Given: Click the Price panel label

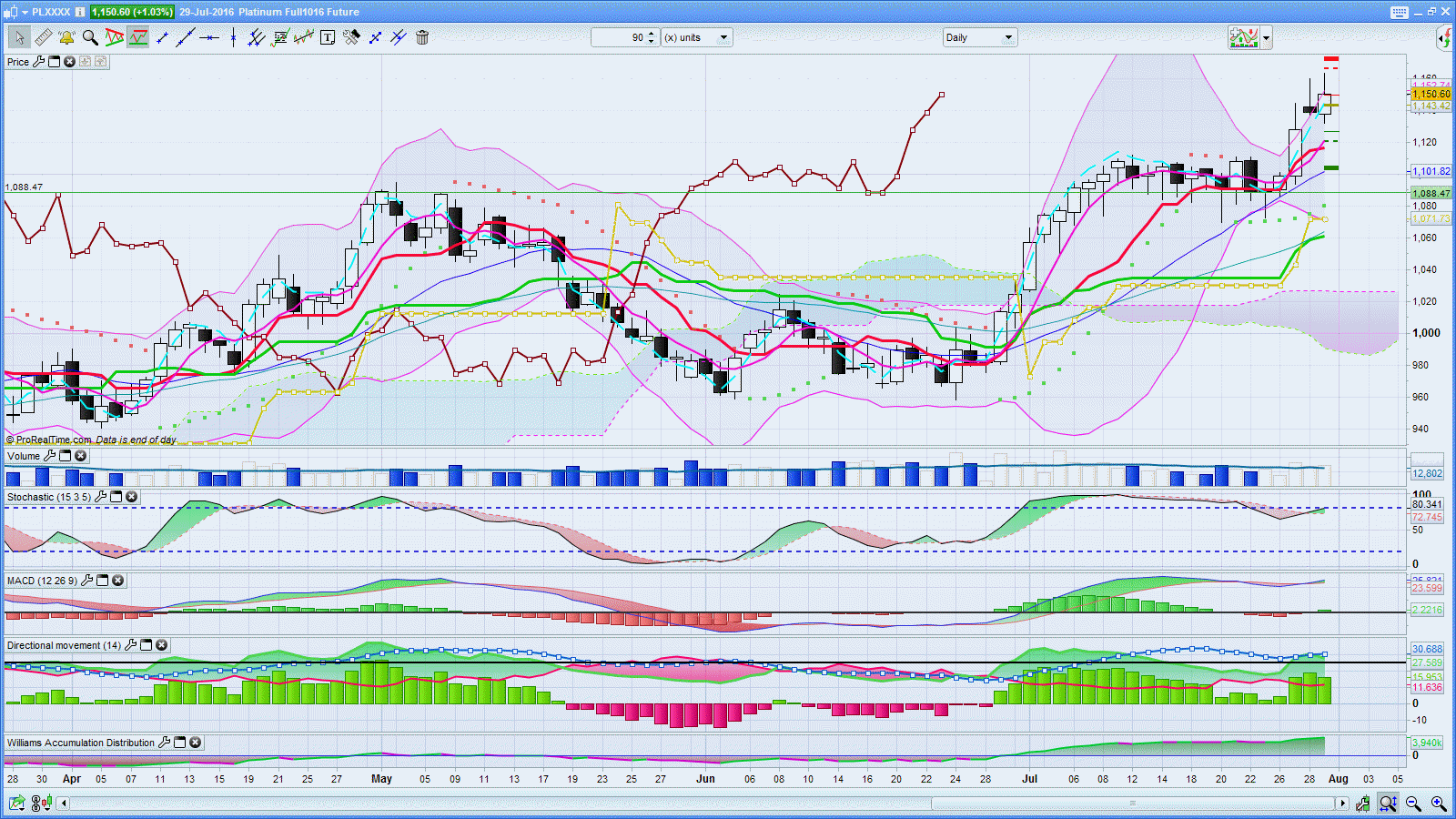Looking at the screenshot, I should tap(18, 62).
